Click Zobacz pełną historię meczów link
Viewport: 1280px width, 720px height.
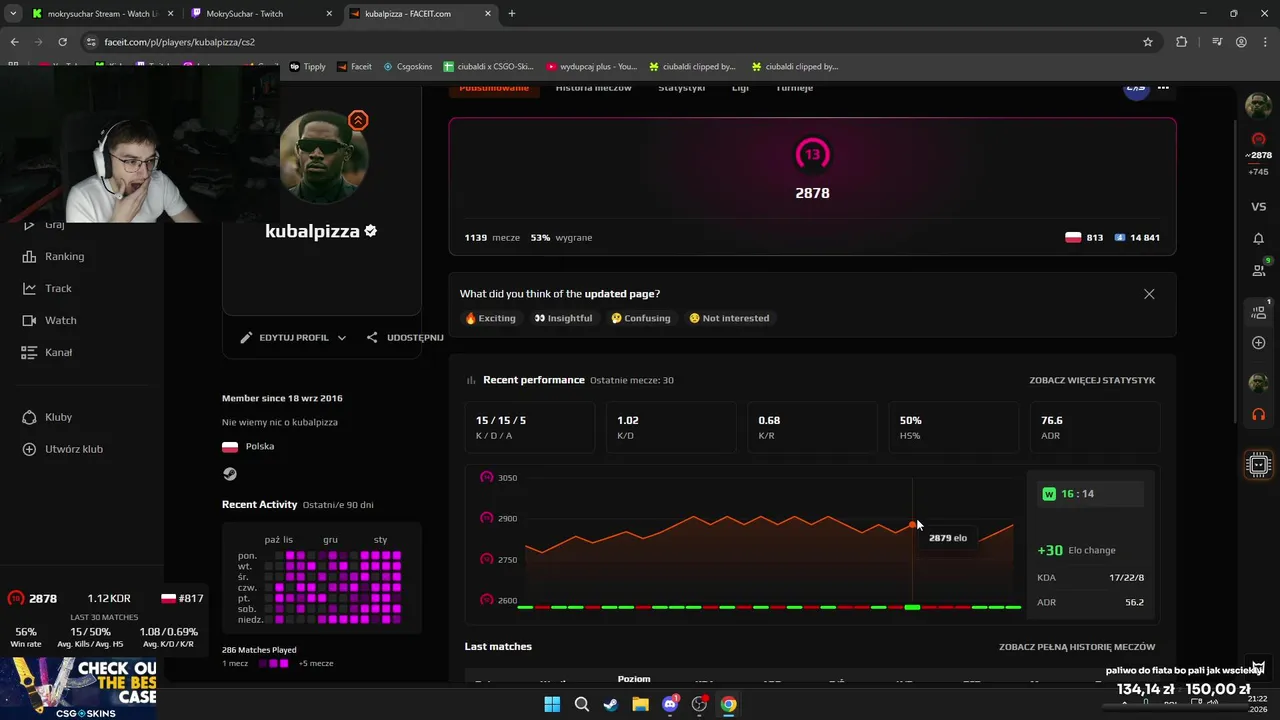click(x=1077, y=647)
